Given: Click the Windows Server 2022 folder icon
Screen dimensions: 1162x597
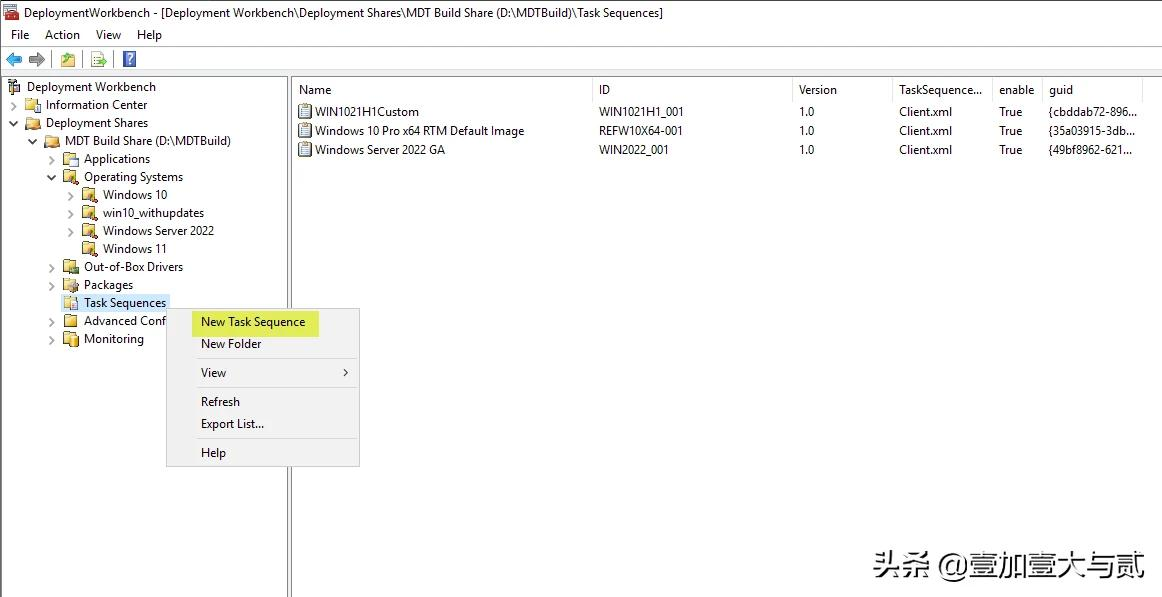Looking at the screenshot, I should (x=90, y=231).
